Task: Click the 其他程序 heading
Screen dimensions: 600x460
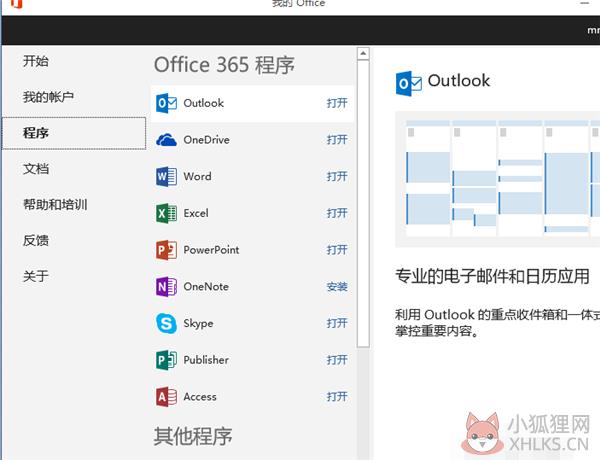Action: [193, 436]
